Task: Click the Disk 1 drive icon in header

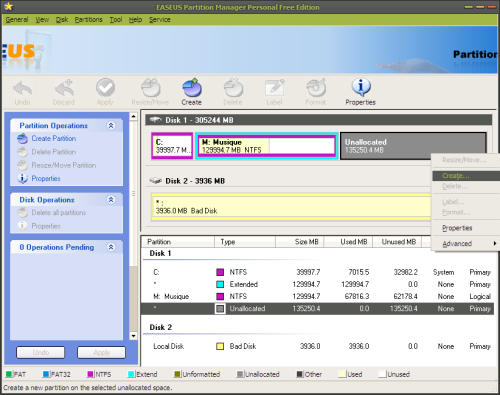Action: [155, 120]
